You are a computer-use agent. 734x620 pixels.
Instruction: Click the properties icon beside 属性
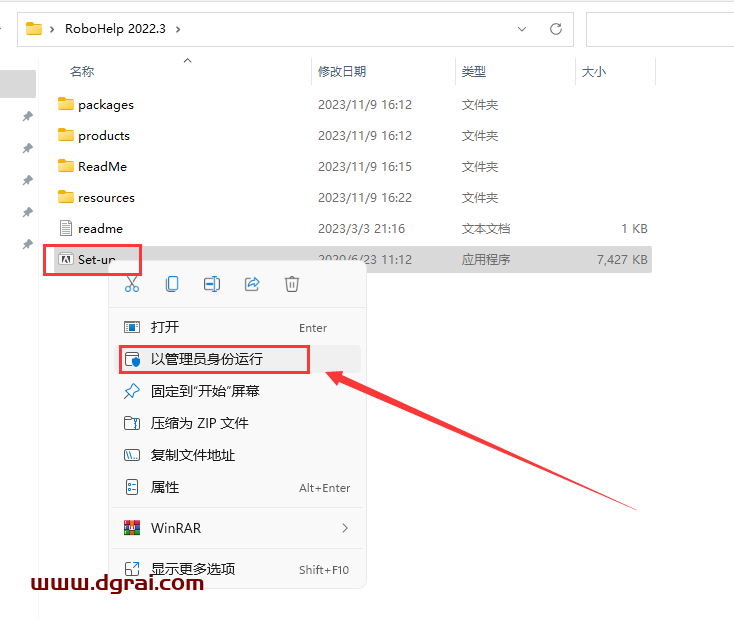point(132,487)
